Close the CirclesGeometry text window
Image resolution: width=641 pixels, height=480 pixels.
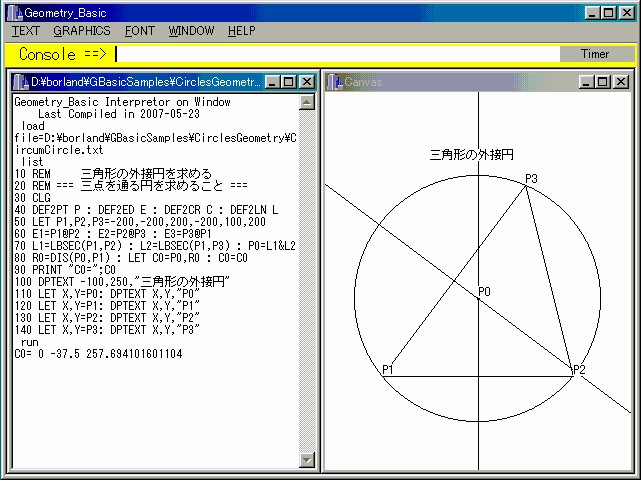[307, 82]
